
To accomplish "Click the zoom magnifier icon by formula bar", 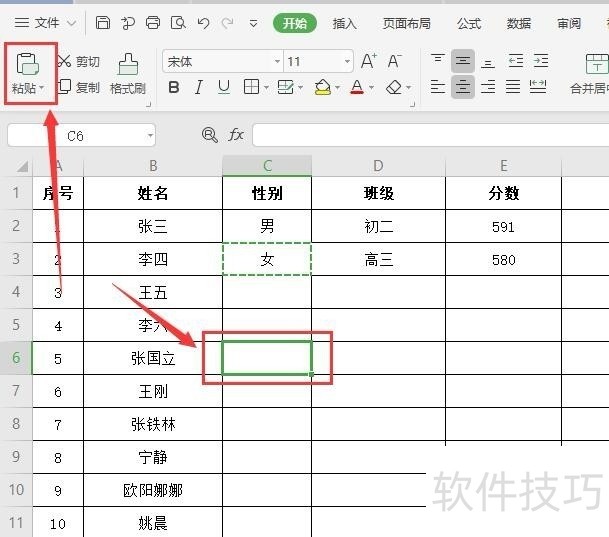I will 210,135.
